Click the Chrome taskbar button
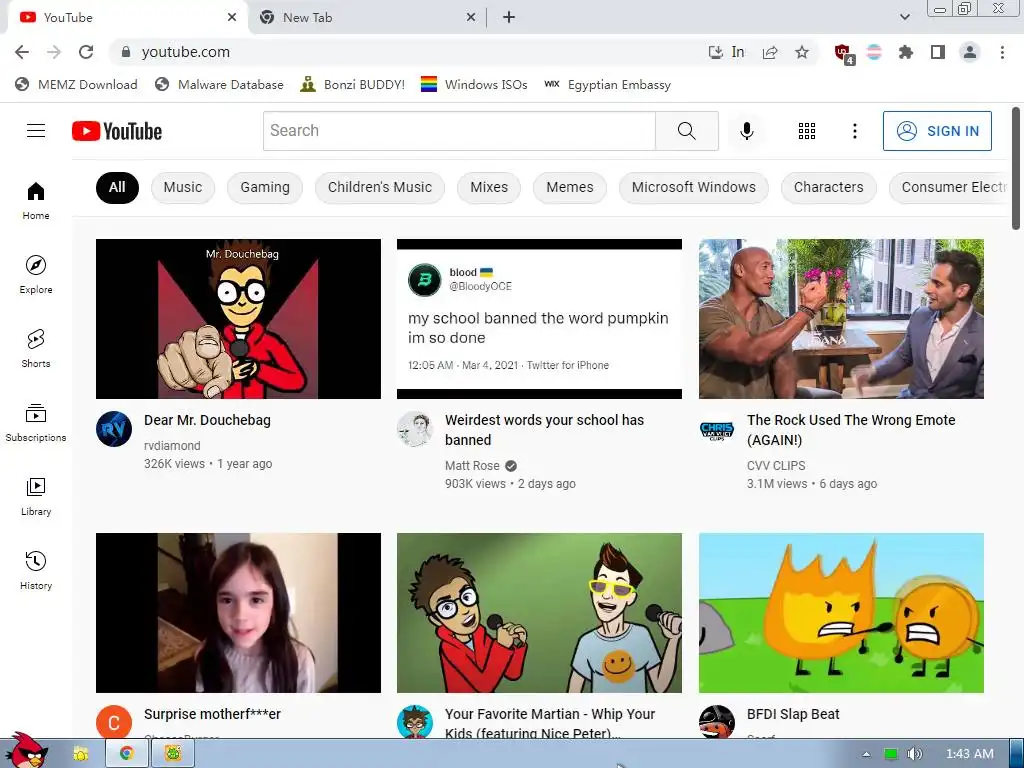Screen dimensions: 1024x768 click(x=127, y=753)
